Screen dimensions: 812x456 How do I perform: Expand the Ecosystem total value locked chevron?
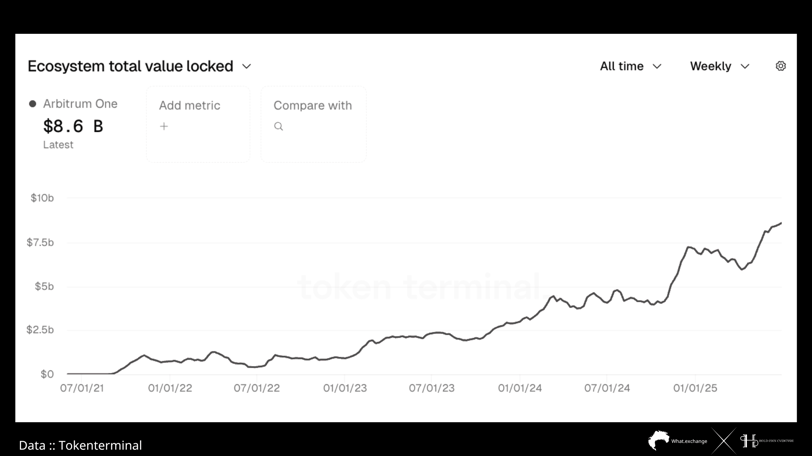246,66
